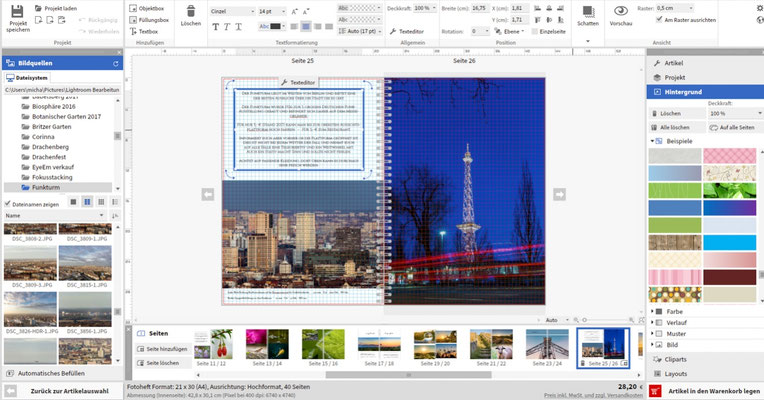Select the Drachenberg folder

pyautogui.click(x=50, y=147)
